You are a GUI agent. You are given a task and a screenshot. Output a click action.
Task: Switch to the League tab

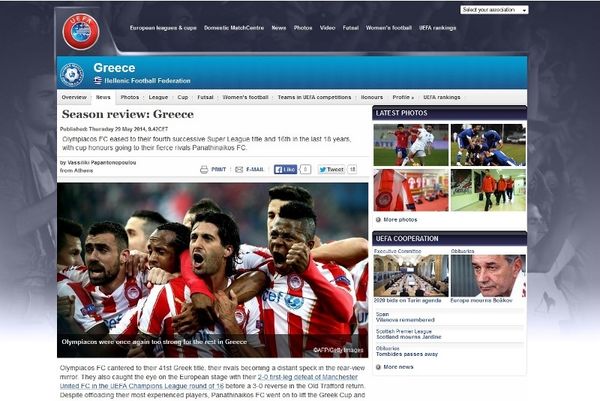click(158, 97)
